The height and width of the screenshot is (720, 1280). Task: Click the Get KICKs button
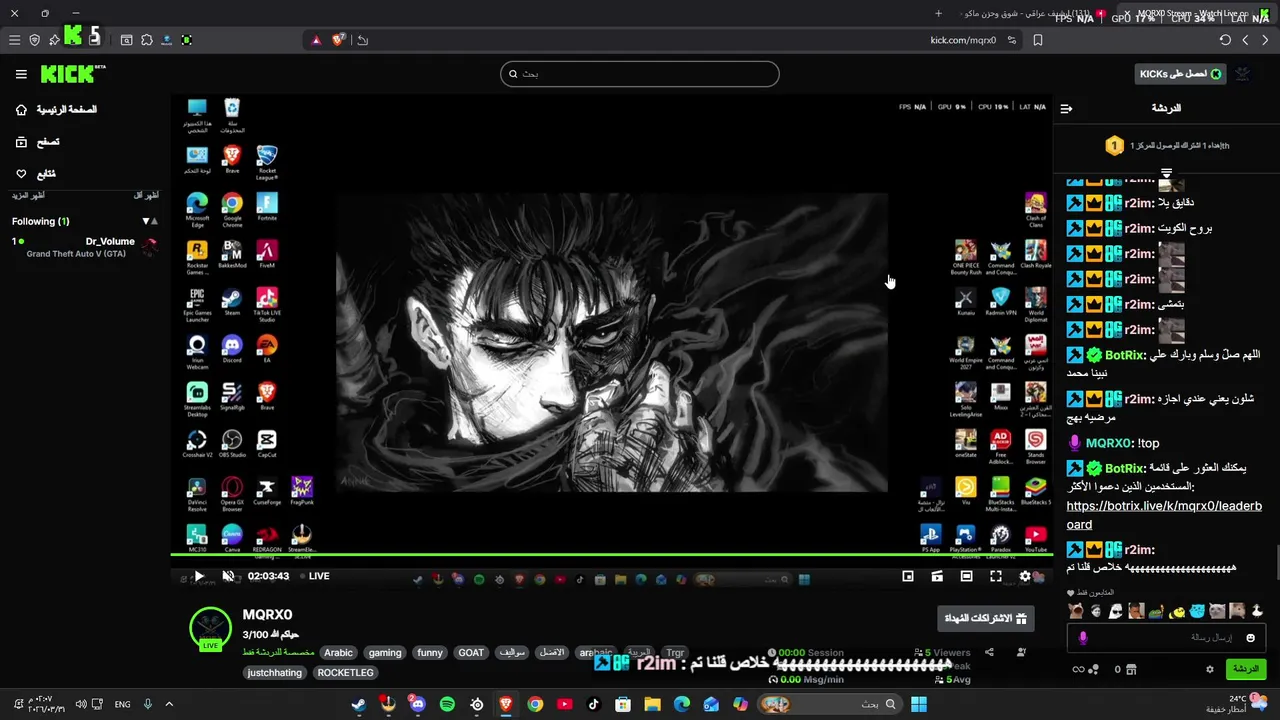(1180, 74)
